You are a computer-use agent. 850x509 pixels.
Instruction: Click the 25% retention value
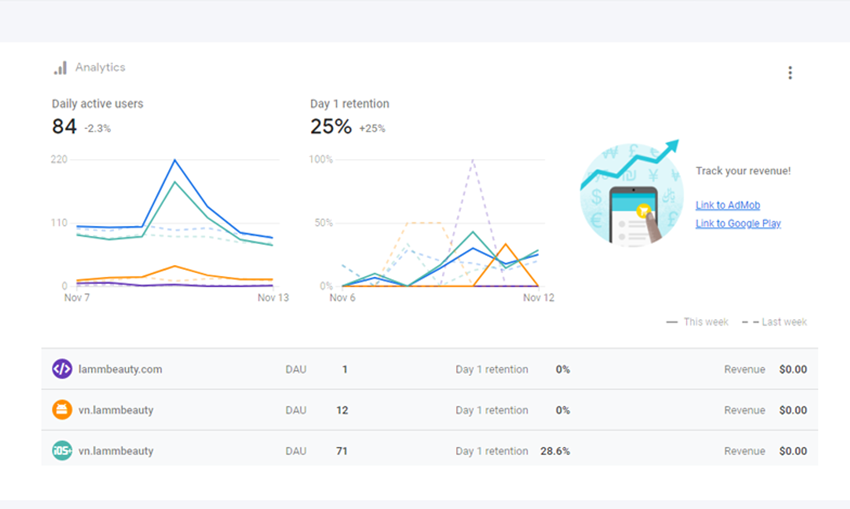coord(331,126)
